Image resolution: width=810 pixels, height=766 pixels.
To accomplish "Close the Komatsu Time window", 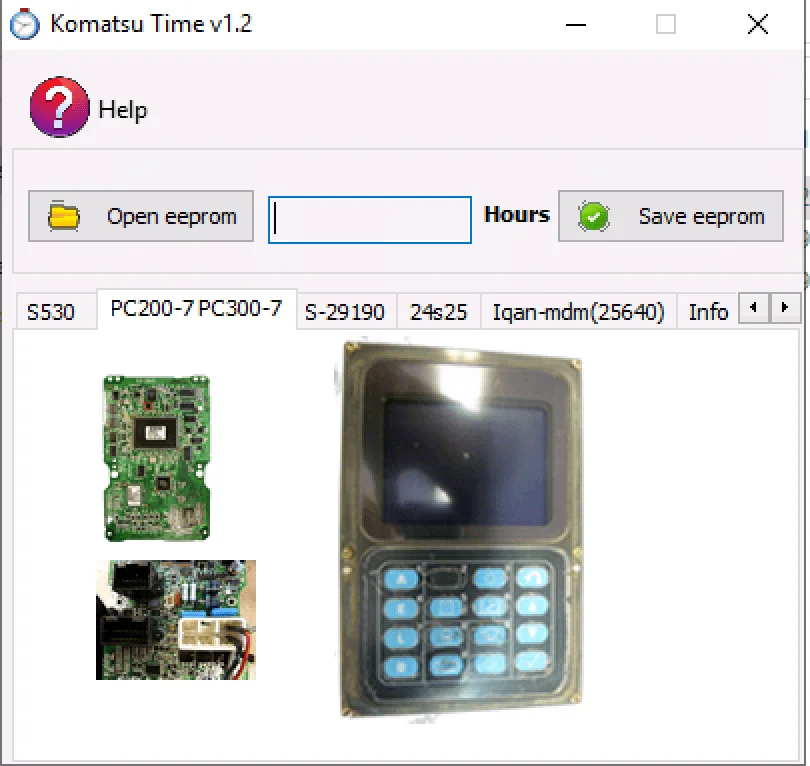I will click(x=758, y=24).
